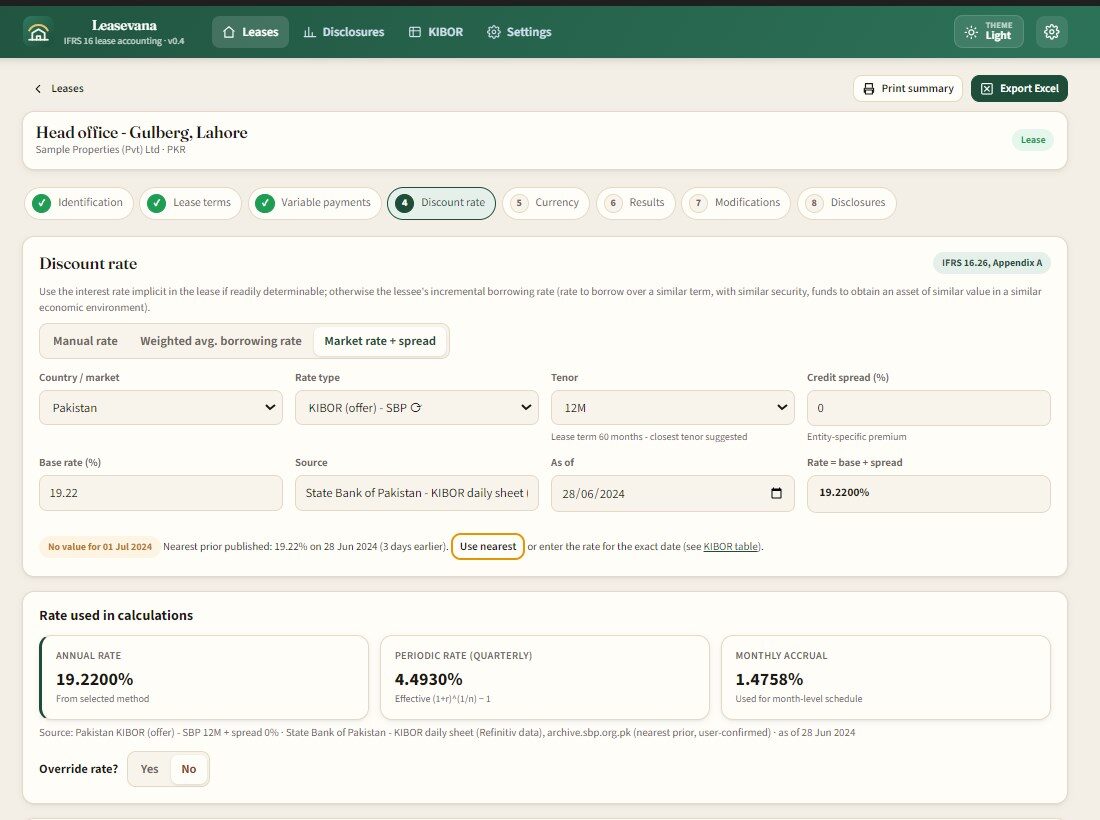Click the IFRS 16.26, Appendix A badge
The width and height of the screenshot is (1100, 820).
point(991,263)
